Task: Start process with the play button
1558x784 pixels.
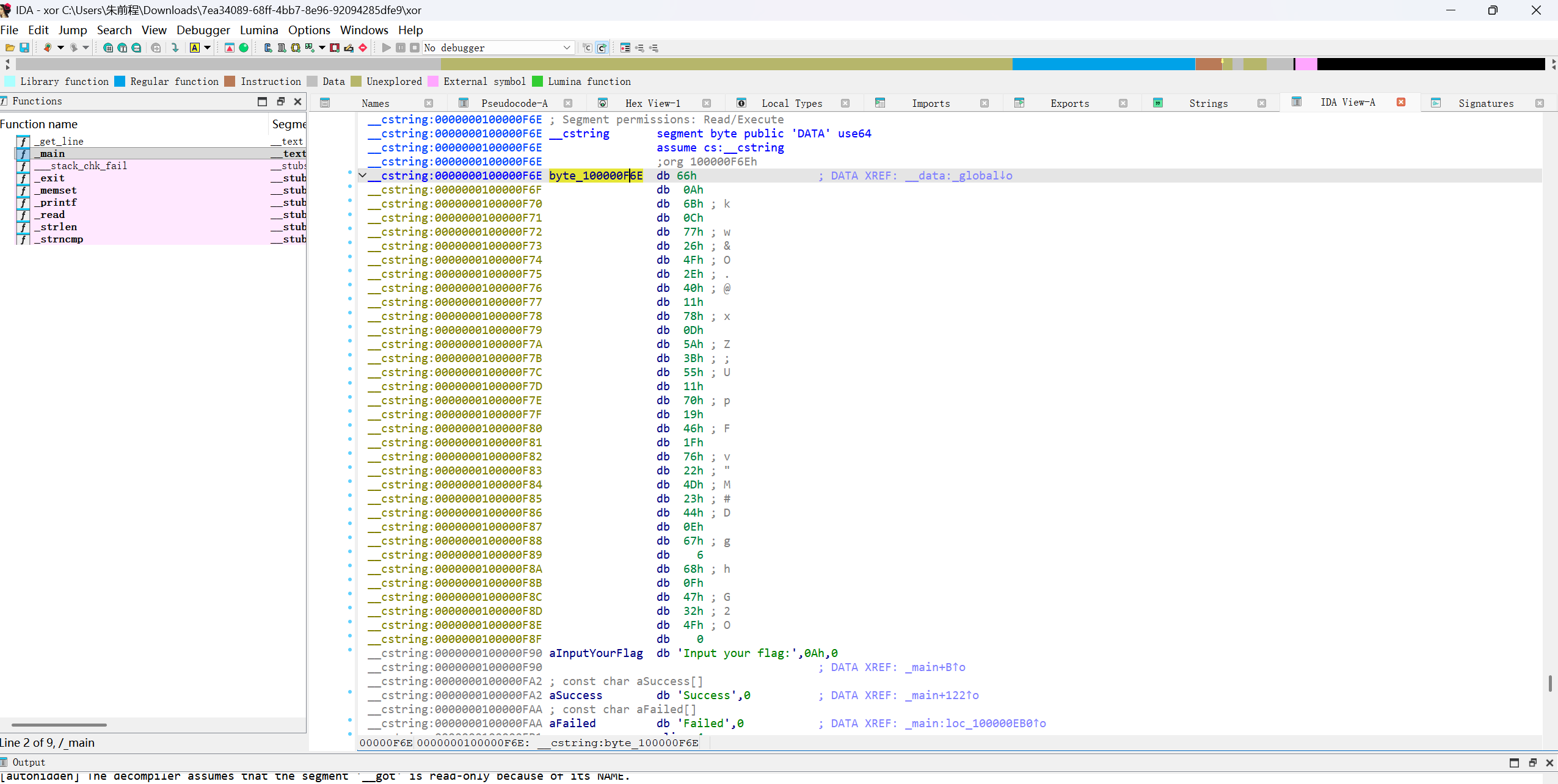Action: click(386, 48)
